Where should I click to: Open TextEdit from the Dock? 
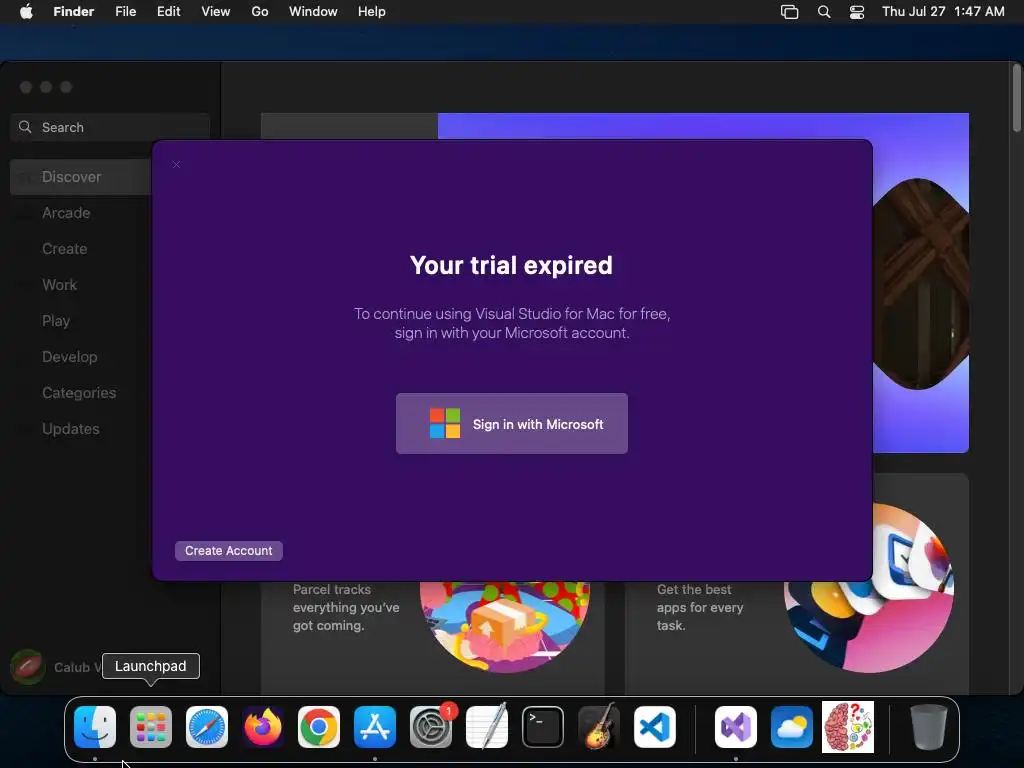click(x=487, y=726)
